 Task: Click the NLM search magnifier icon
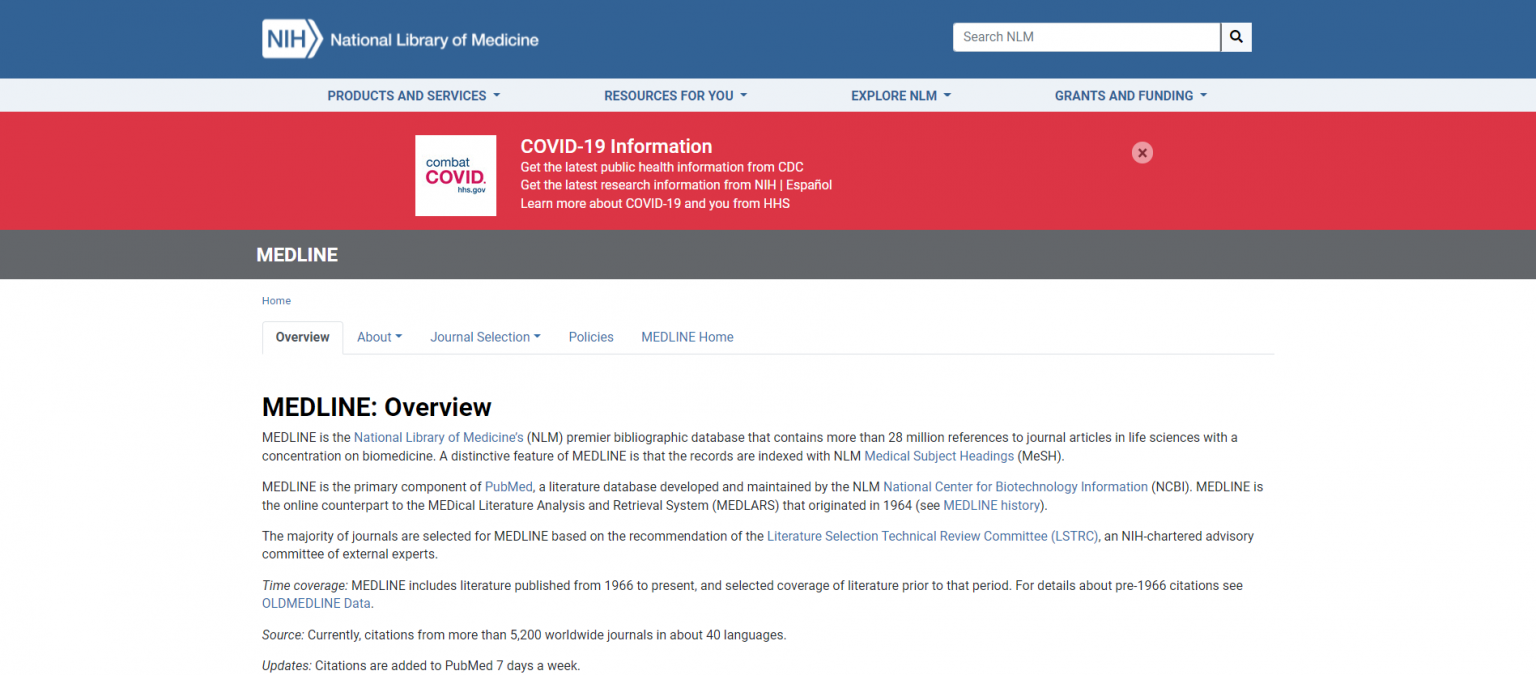click(1236, 37)
